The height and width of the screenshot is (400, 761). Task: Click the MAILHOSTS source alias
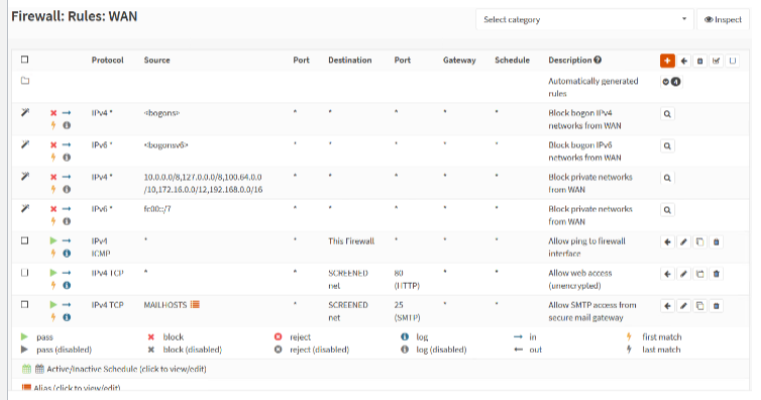[x=165, y=305]
